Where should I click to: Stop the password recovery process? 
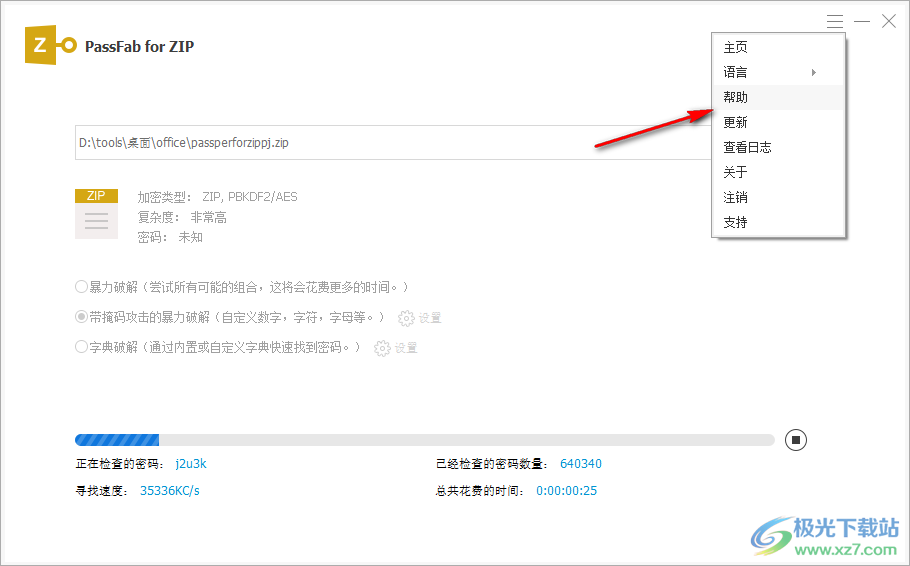click(796, 440)
